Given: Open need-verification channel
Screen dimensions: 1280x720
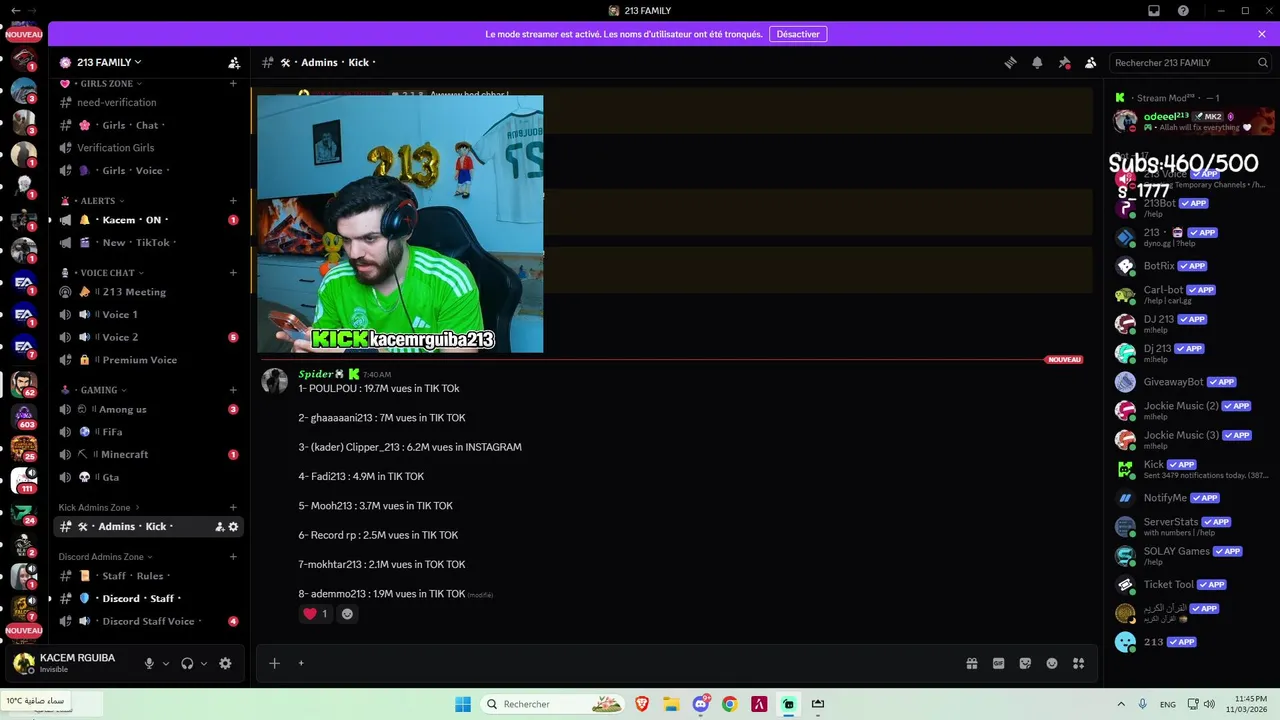Looking at the screenshot, I should click(x=148, y=102).
